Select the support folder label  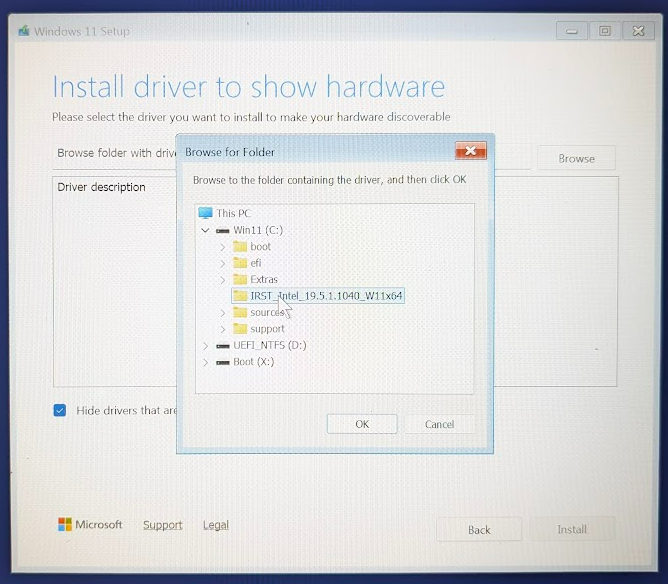pyautogui.click(x=267, y=328)
